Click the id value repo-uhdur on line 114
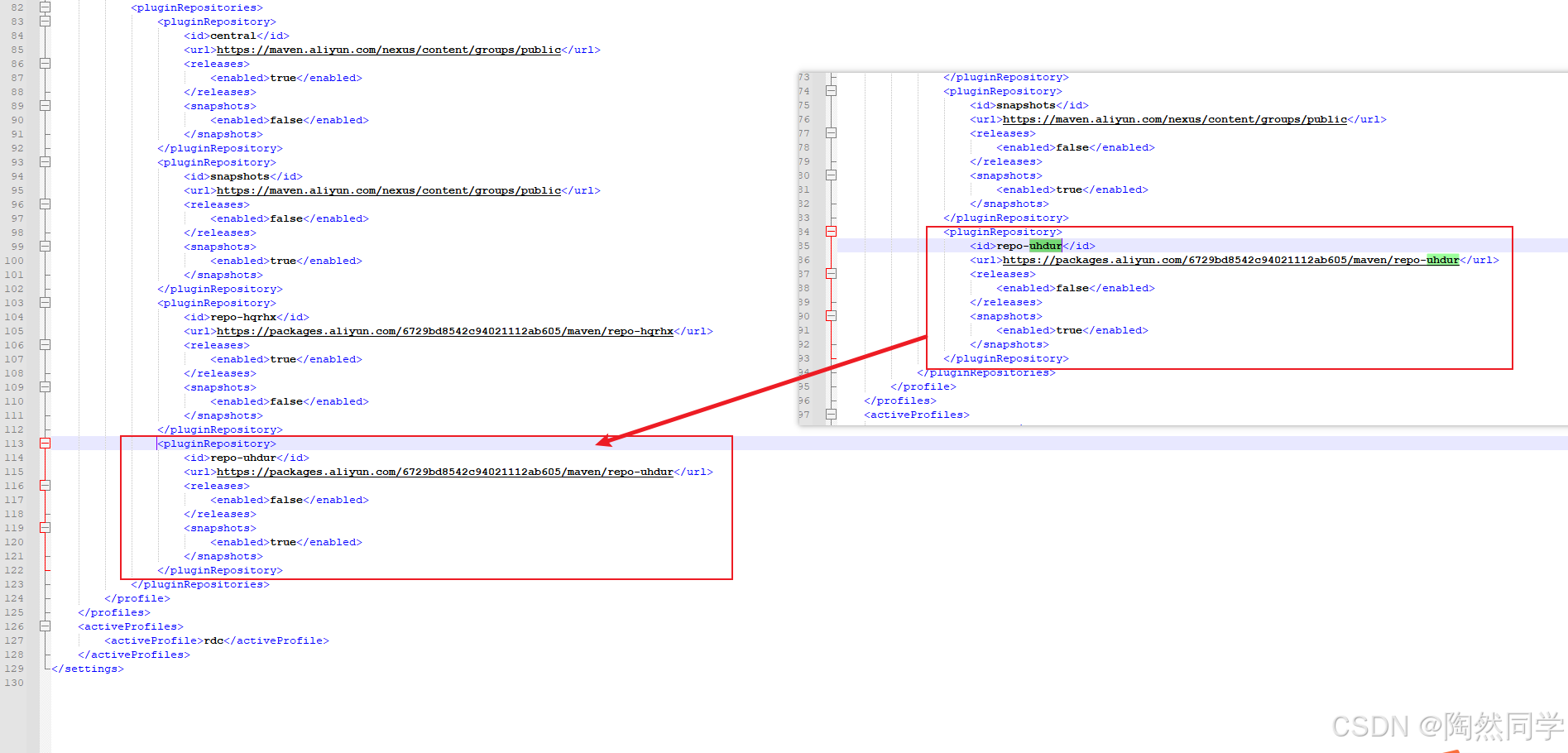The height and width of the screenshot is (753, 1568). click(243, 458)
